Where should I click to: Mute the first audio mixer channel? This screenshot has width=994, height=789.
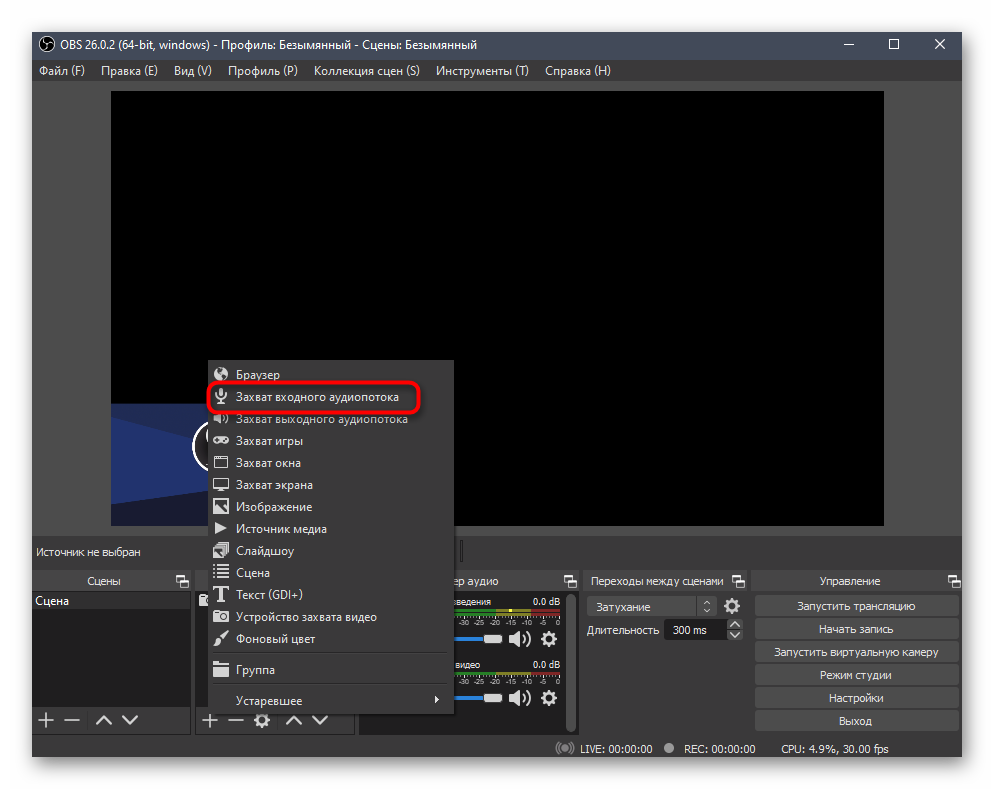point(520,639)
